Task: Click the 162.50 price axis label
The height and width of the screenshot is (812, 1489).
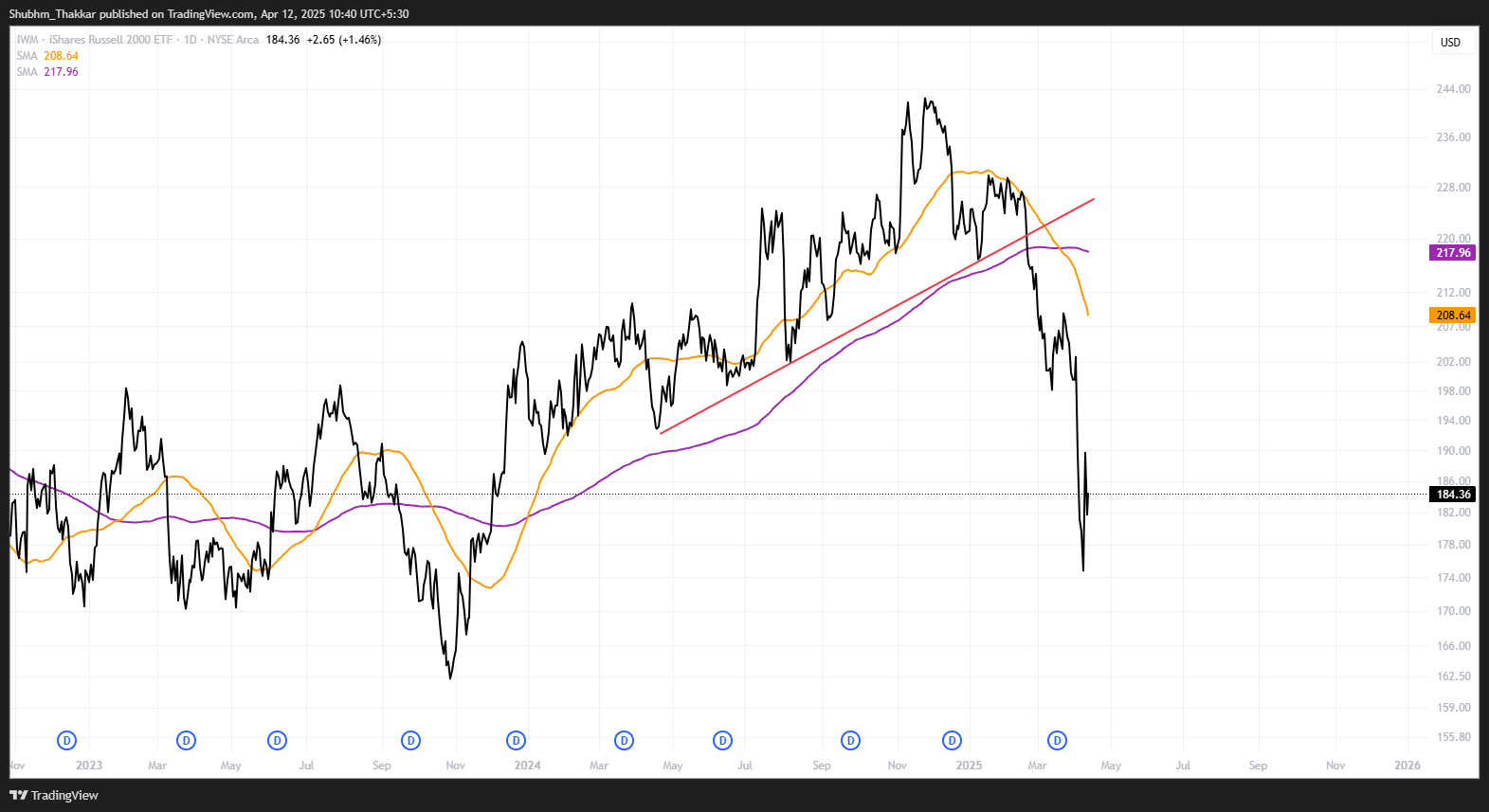Action: pyautogui.click(x=1453, y=677)
